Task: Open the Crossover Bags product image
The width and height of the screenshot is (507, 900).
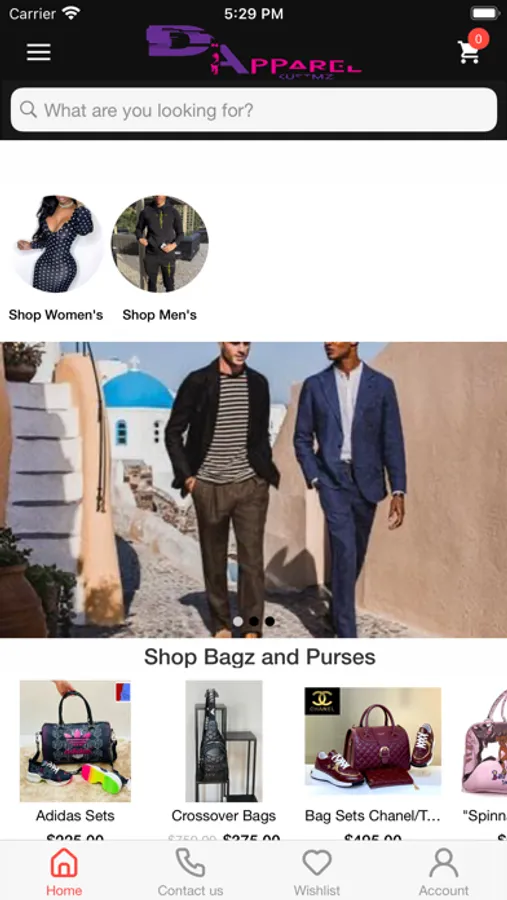Action: pyautogui.click(x=224, y=741)
